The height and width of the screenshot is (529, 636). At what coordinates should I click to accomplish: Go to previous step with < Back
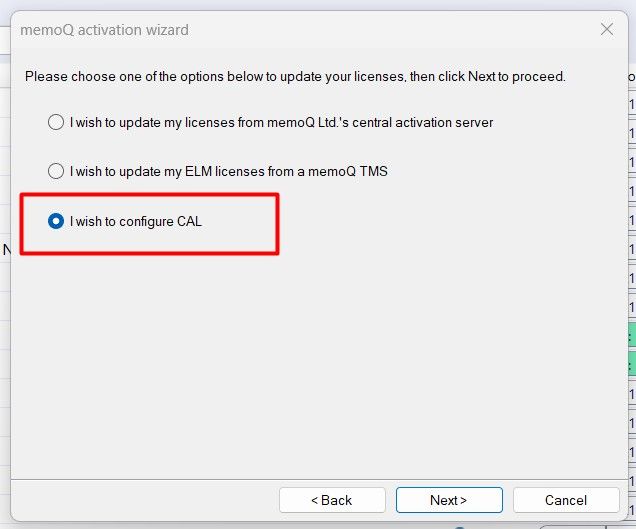332,500
